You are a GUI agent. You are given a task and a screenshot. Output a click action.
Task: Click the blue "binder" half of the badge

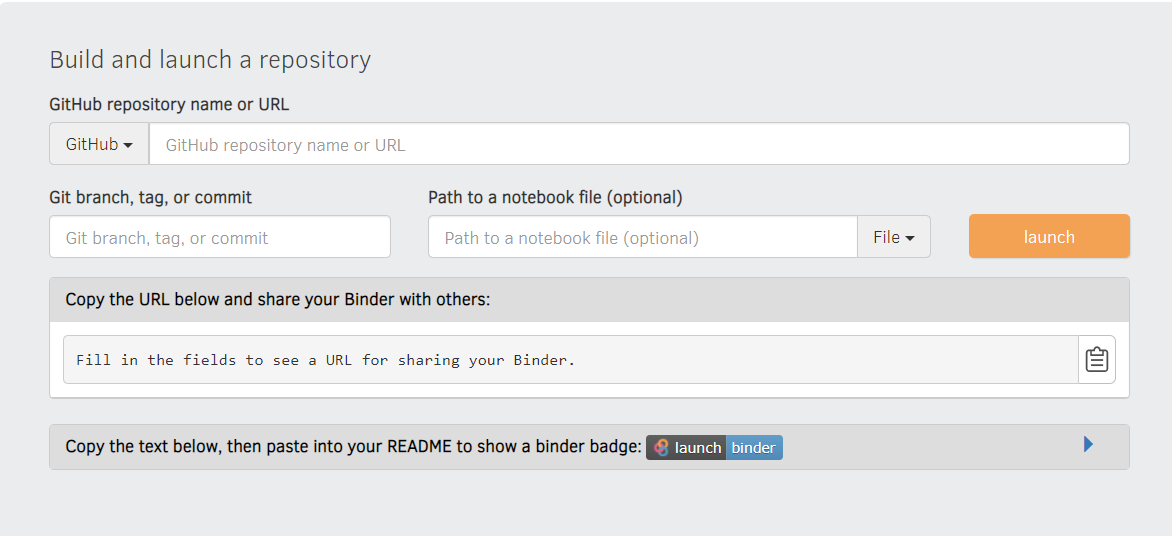(754, 448)
